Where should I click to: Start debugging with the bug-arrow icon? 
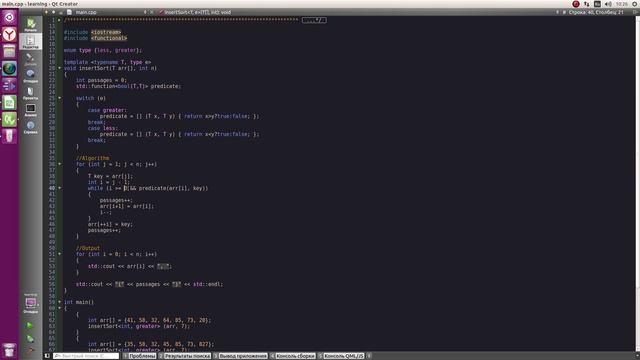30,338
